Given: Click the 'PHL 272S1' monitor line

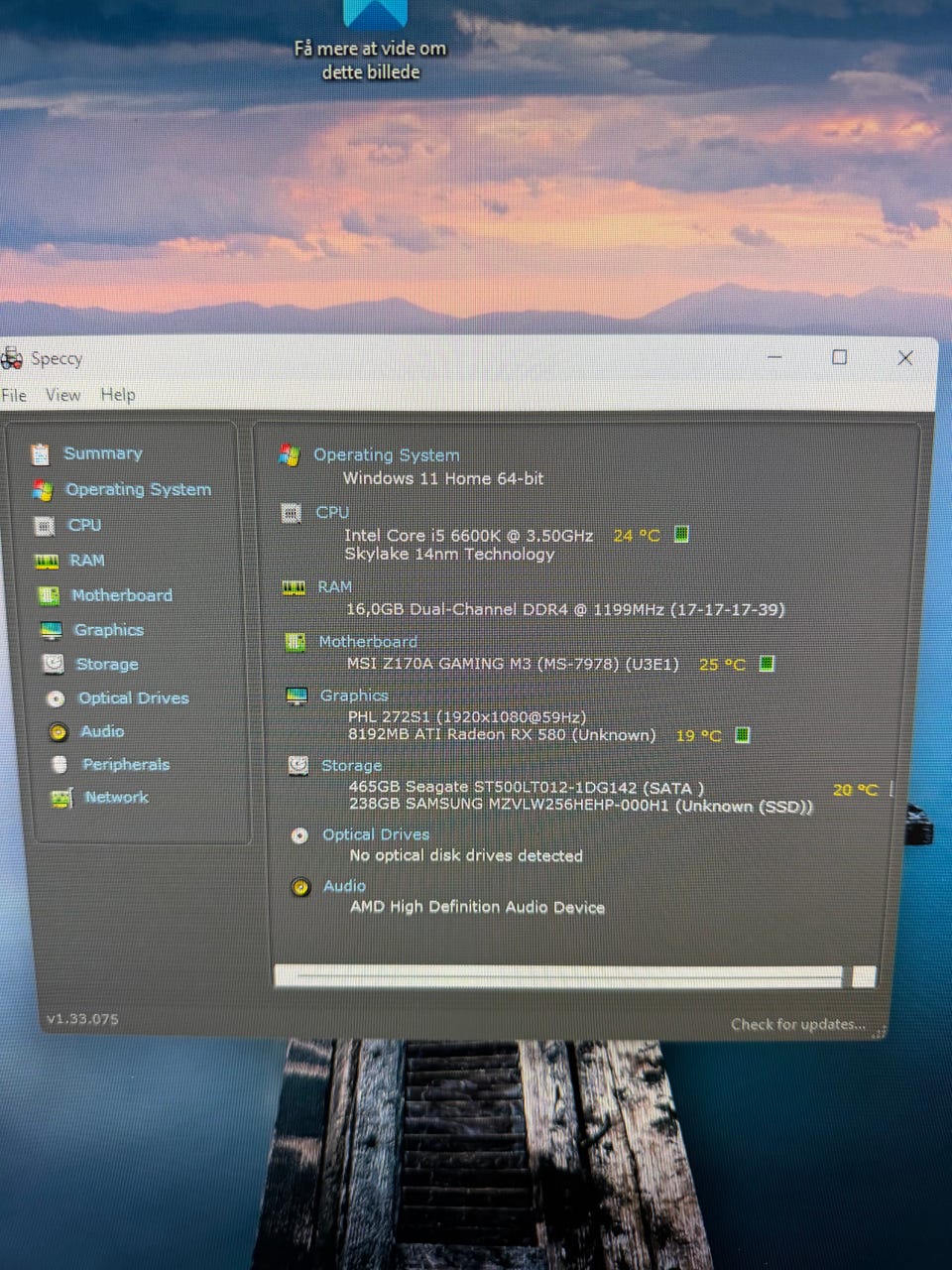Looking at the screenshot, I should point(467,716).
